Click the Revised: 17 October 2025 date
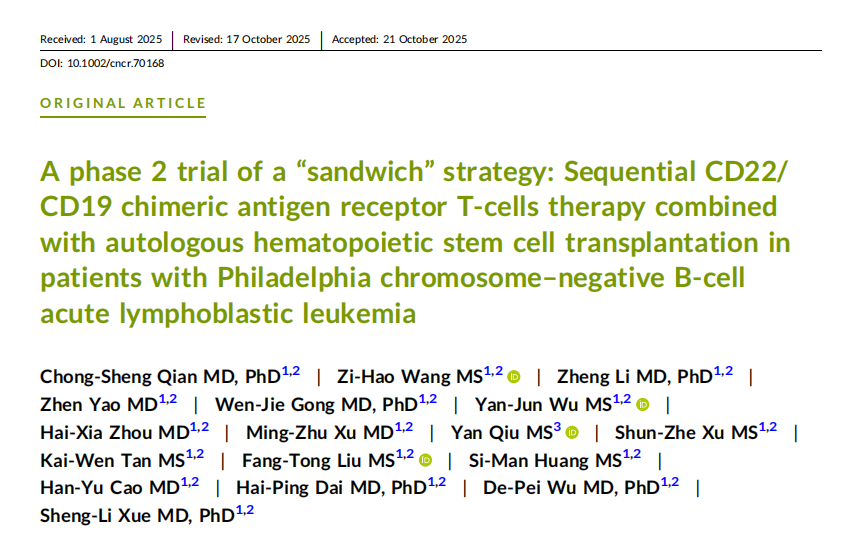 tap(246, 39)
